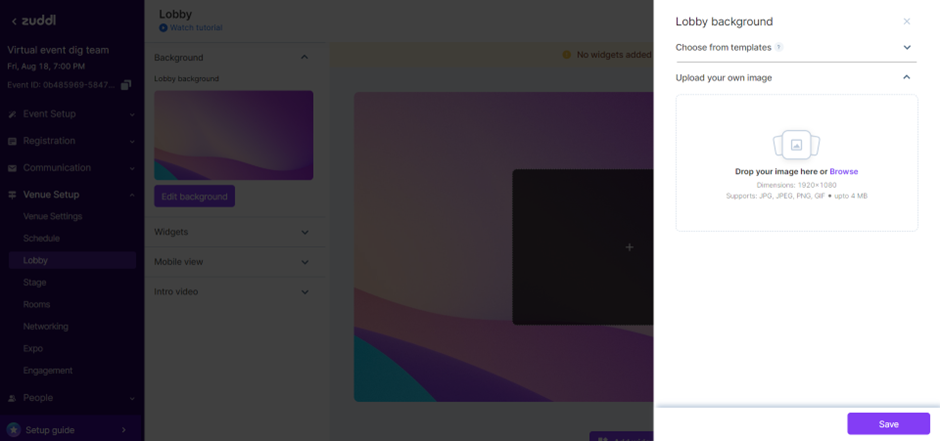Image resolution: width=940 pixels, height=441 pixels.
Task: Collapse Upload your own image section
Action: [x=906, y=77]
